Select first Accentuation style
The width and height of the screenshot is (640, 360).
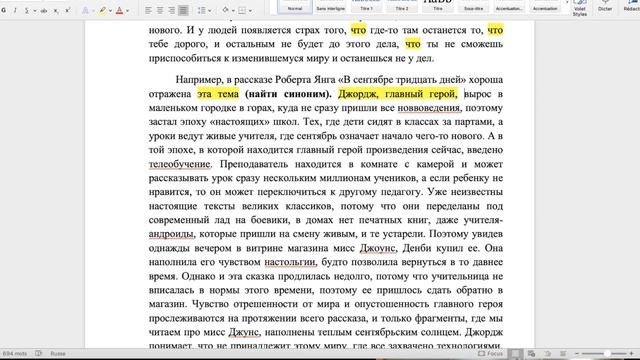tap(509, 7)
